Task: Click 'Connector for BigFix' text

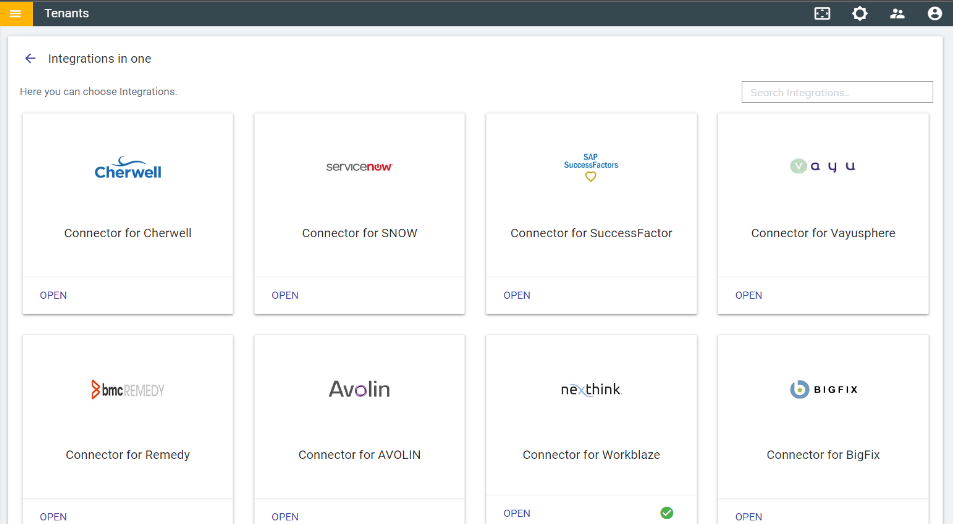Action: click(823, 455)
